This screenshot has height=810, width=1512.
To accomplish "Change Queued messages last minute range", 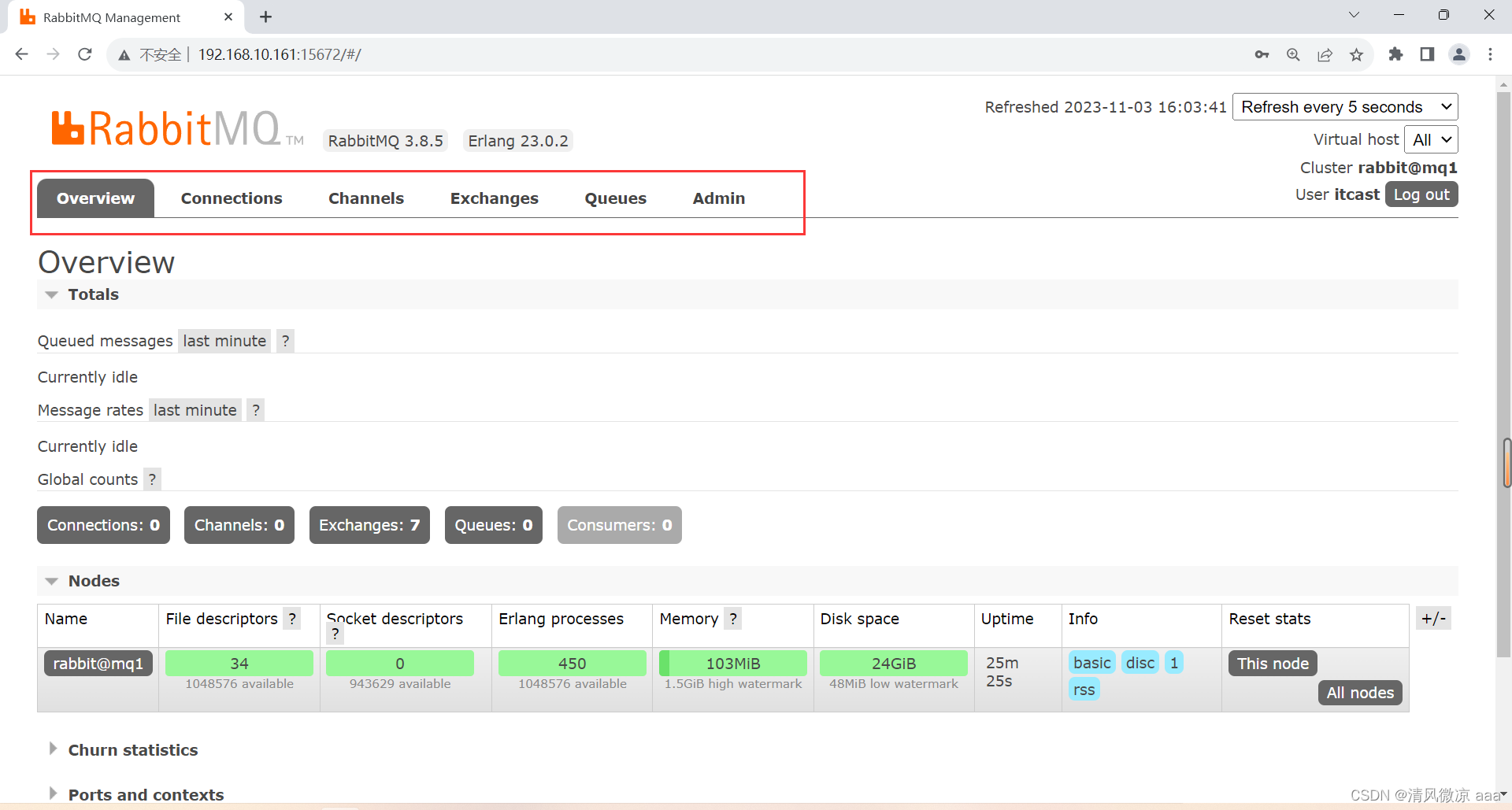I will click(x=224, y=341).
